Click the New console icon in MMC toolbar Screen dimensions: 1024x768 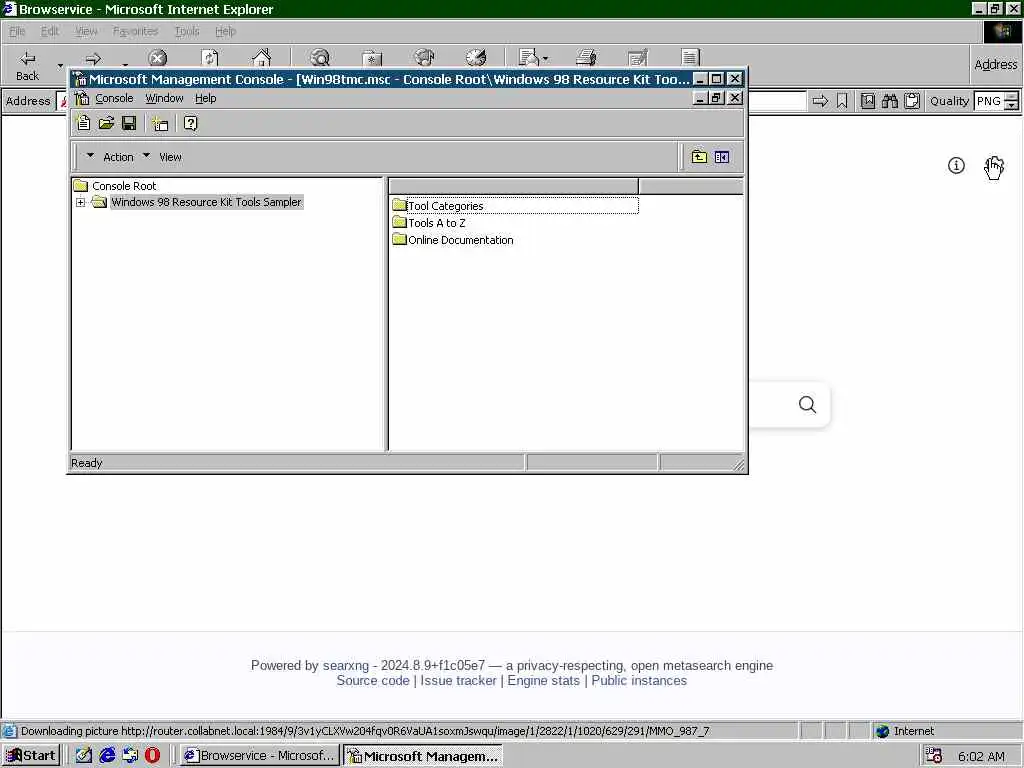[83, 123]
